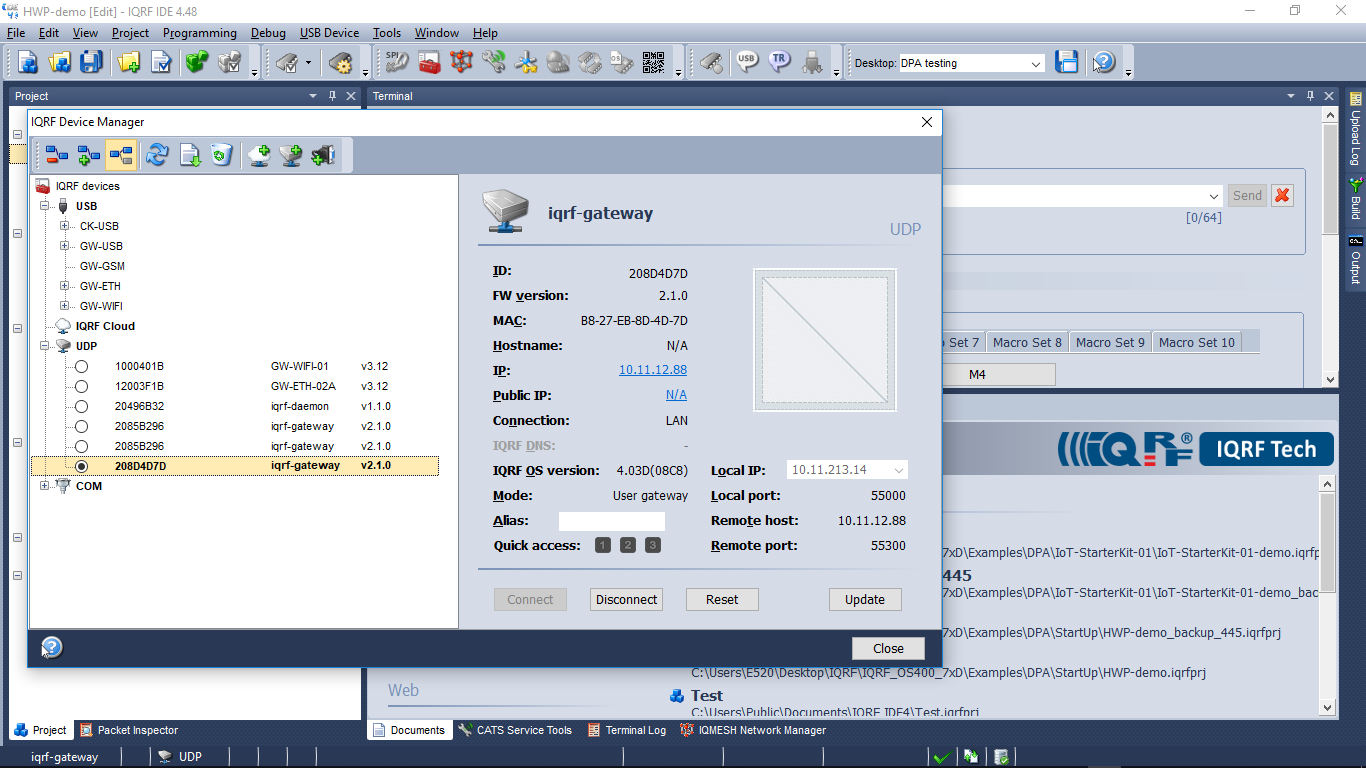1366x768 pixels.
Task: Expand the GW-ETH tree node
Action: [64, 286]
